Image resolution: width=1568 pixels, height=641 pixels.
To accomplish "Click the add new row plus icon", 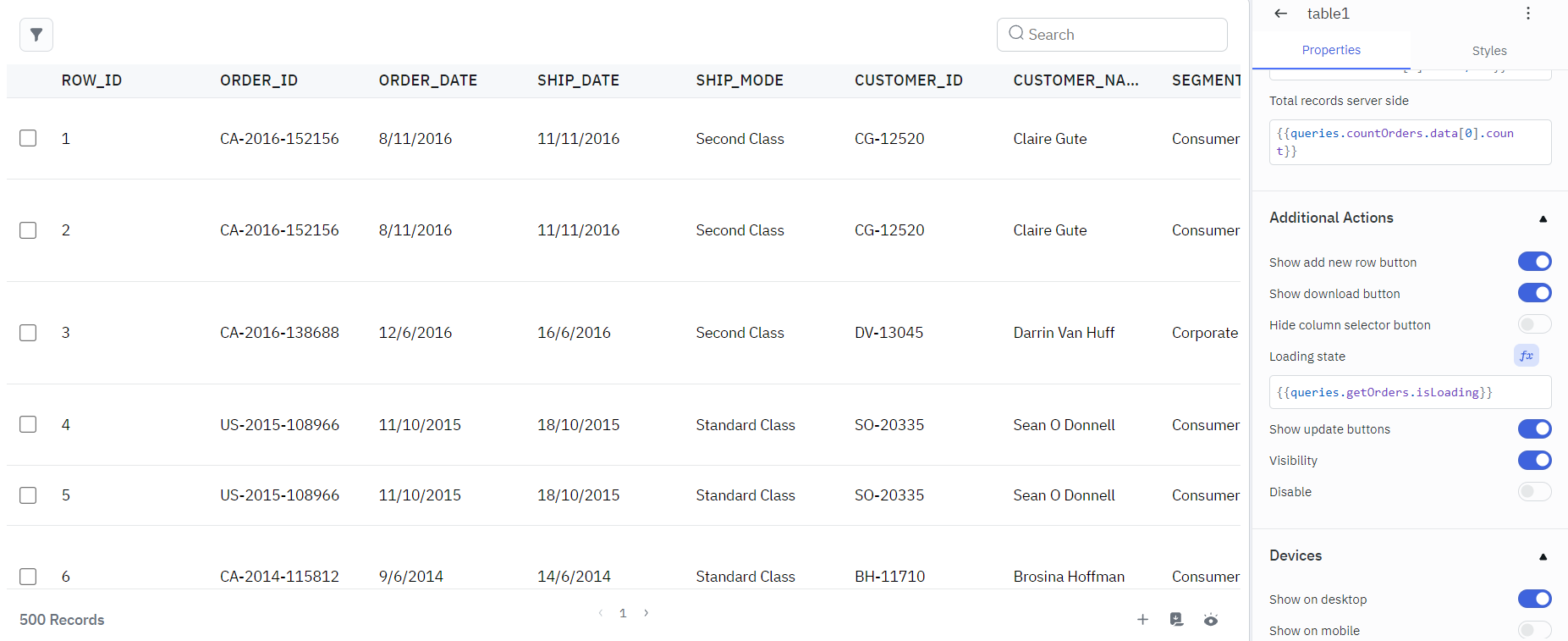I will (x=1142, y=619).
